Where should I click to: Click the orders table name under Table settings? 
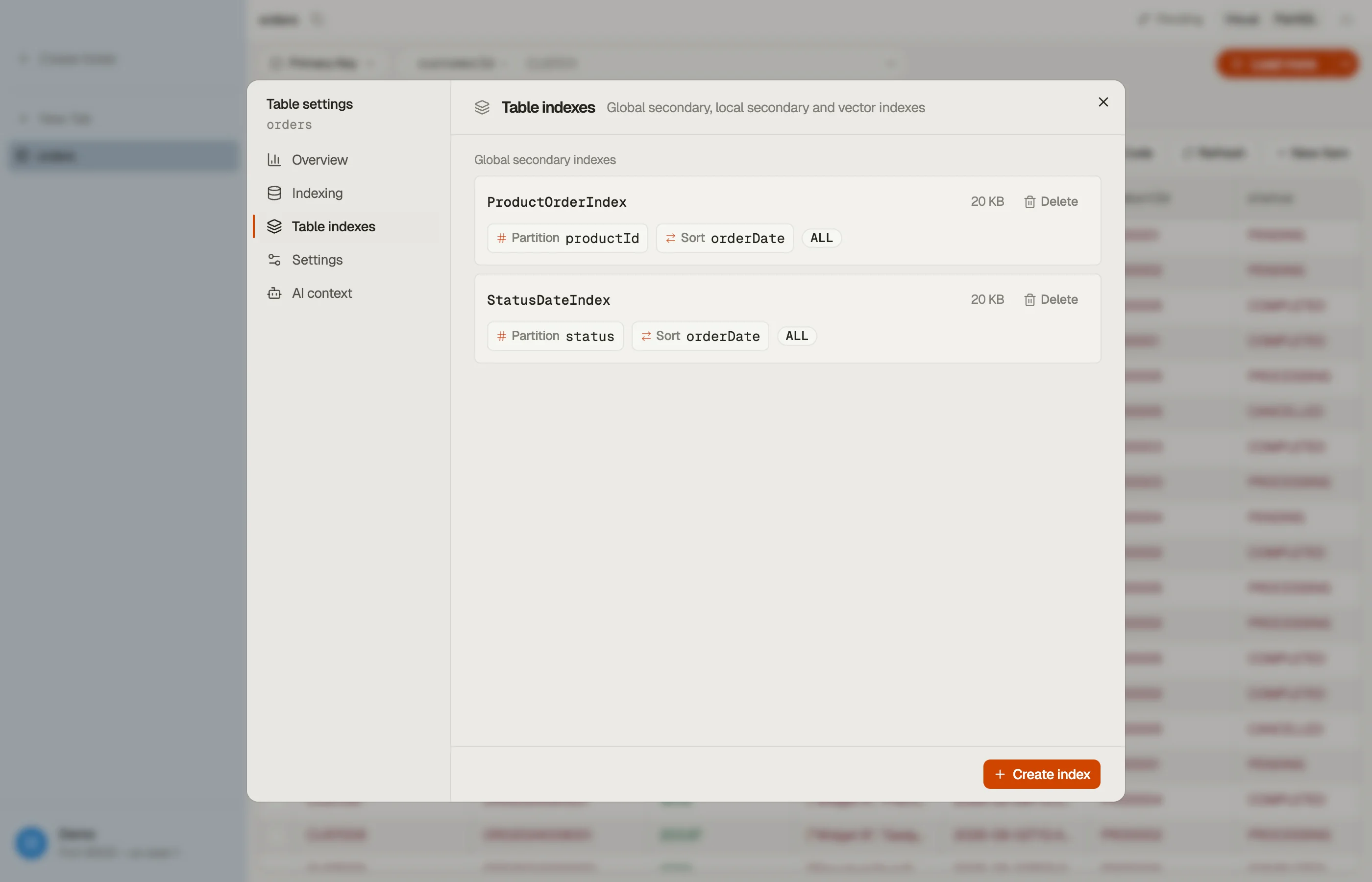(289, 124)
